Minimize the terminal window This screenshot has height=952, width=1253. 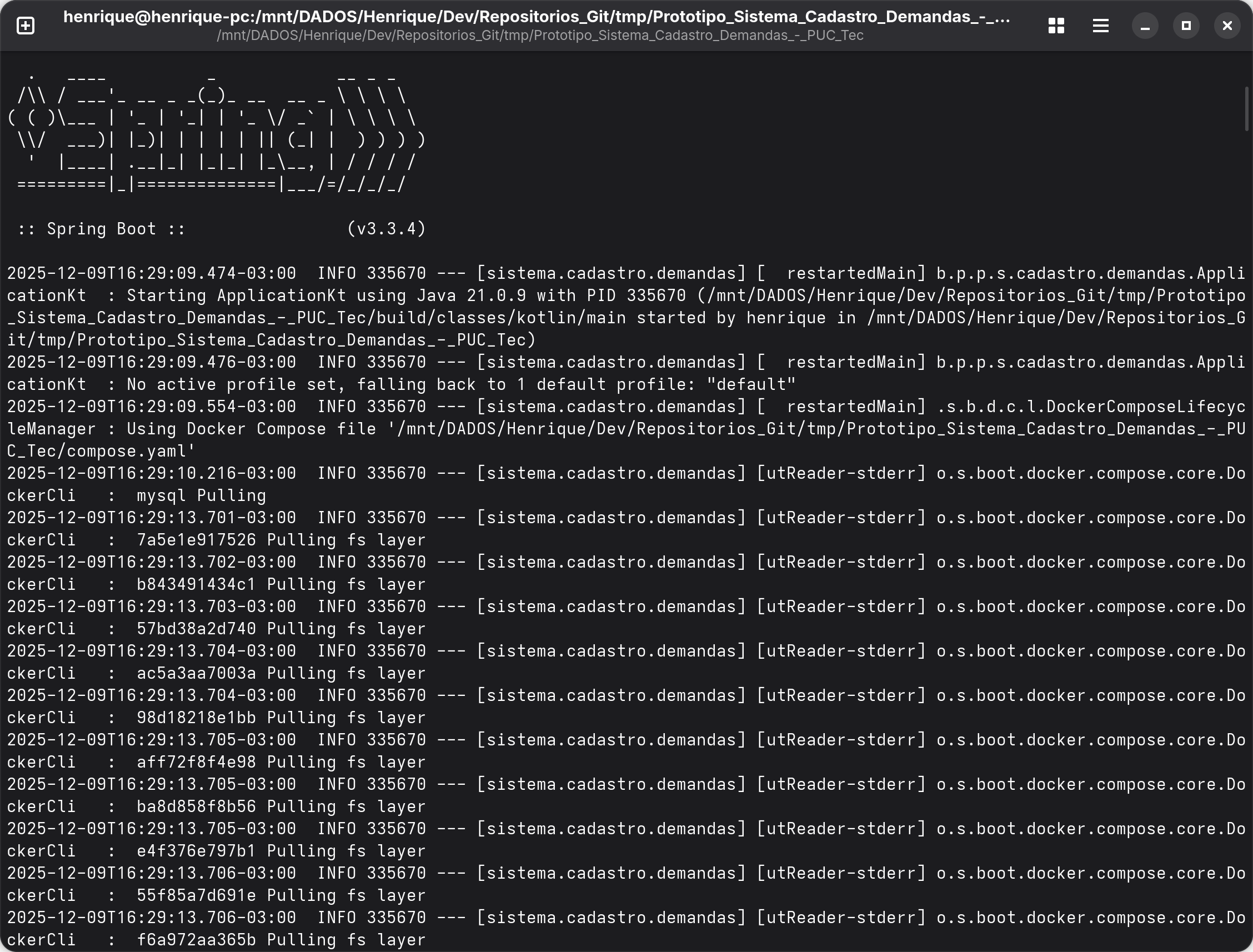tap(1145, 26)
